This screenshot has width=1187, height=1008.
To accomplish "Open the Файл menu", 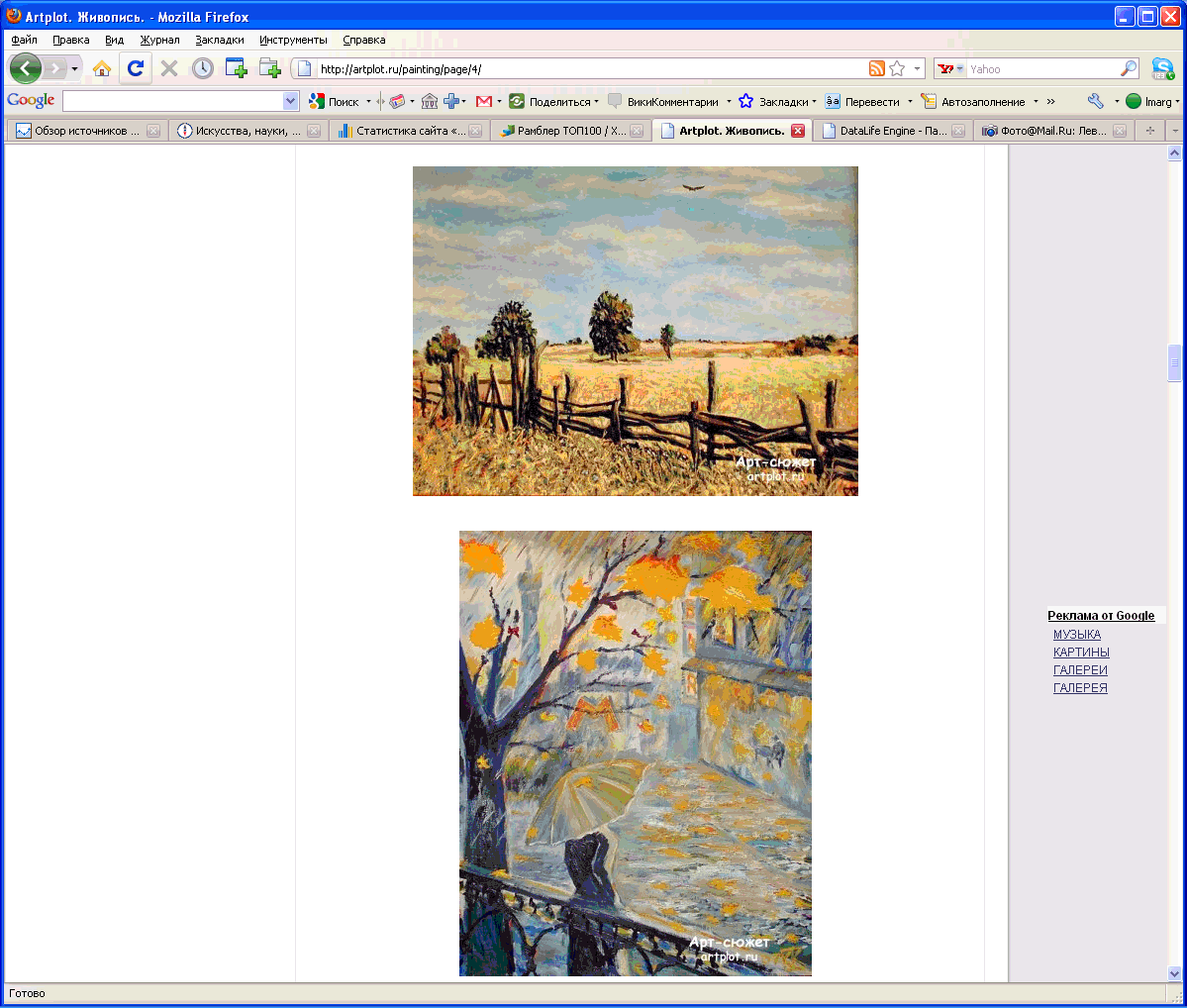I will click(x=24, y=40).
